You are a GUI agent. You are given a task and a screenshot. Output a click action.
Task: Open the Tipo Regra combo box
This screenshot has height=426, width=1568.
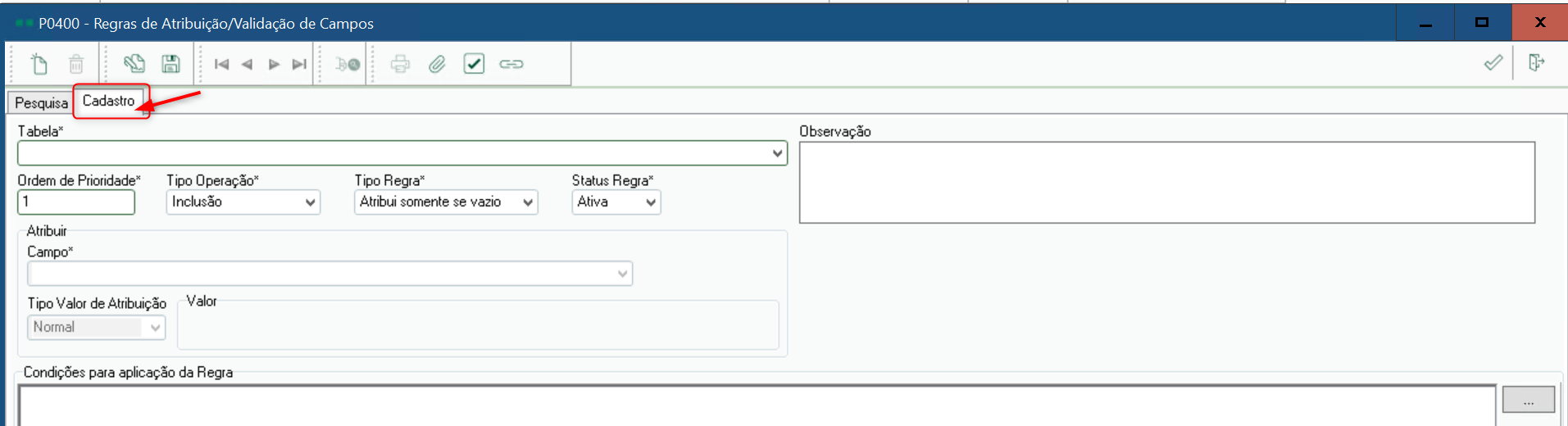click(446, 202)
